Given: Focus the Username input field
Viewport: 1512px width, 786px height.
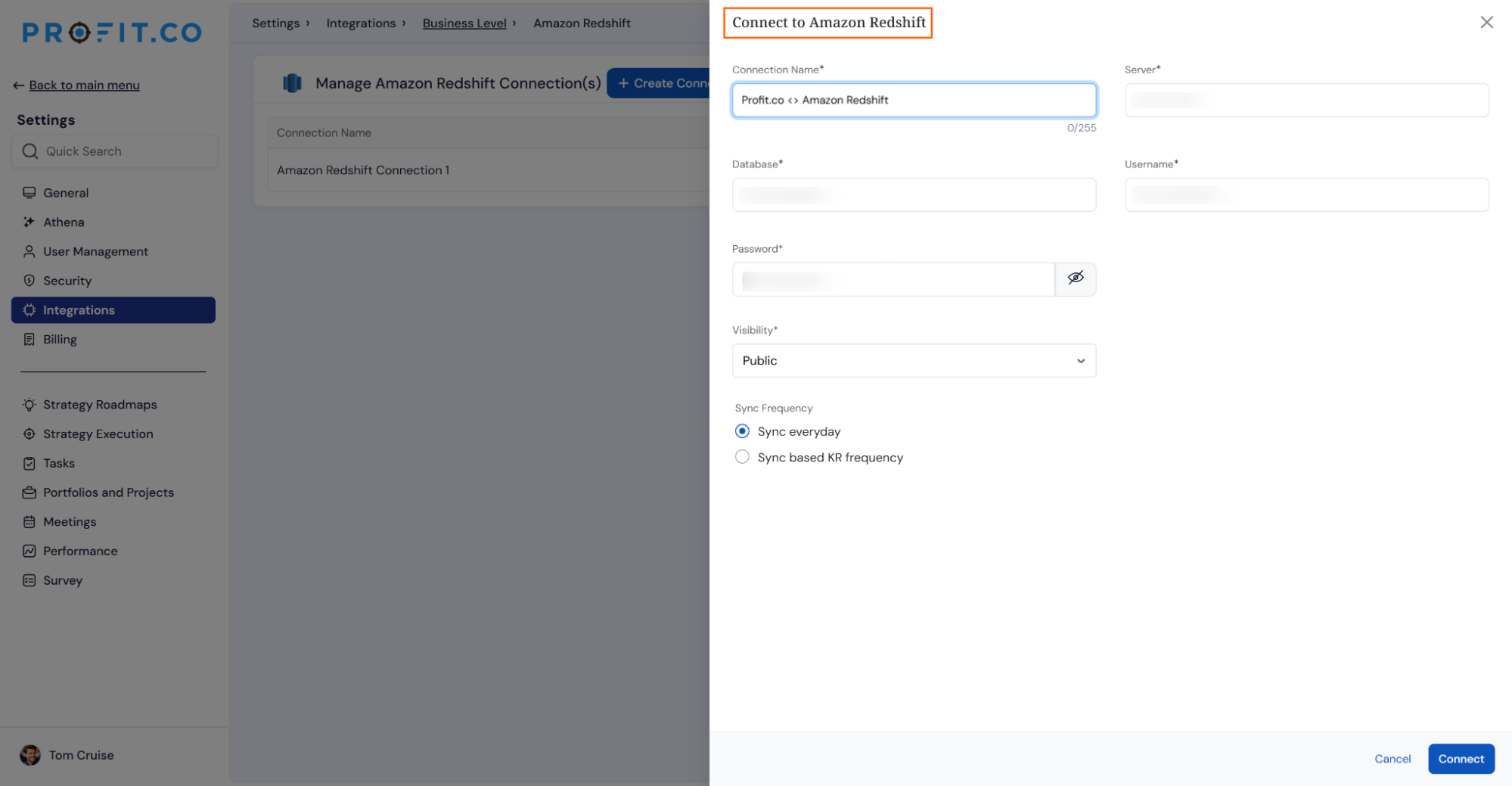Looking at the screenshot, I should tap(1306, 194).
